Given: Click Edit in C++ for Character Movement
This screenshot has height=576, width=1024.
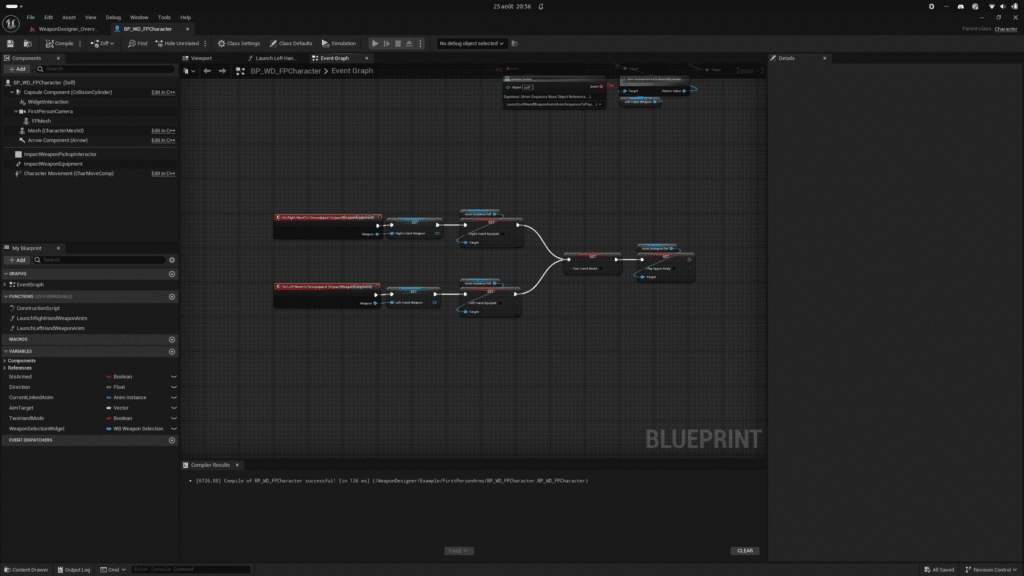Looking at the screenshot, I should 163,174.
